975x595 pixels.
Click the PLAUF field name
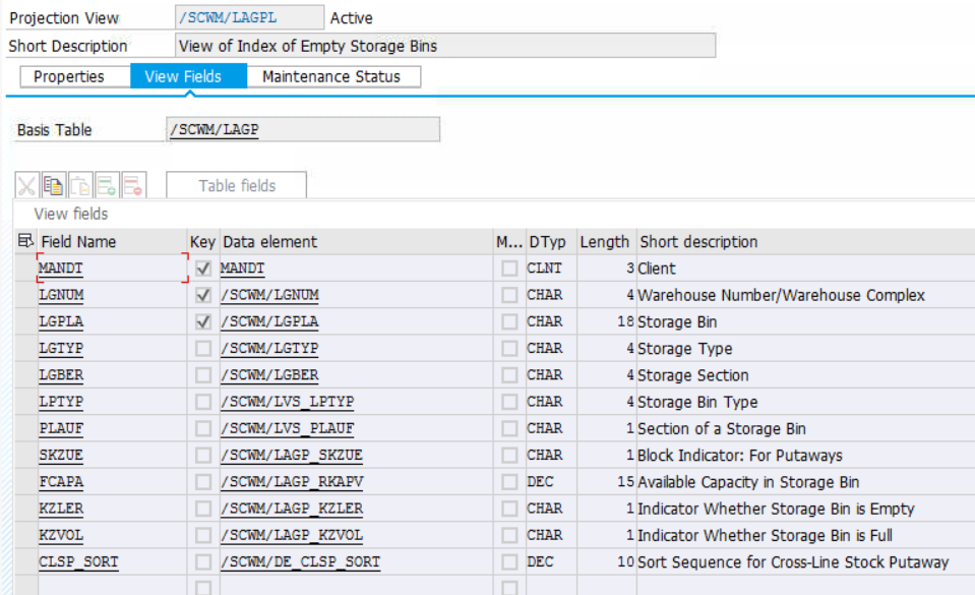coord(61,428)
